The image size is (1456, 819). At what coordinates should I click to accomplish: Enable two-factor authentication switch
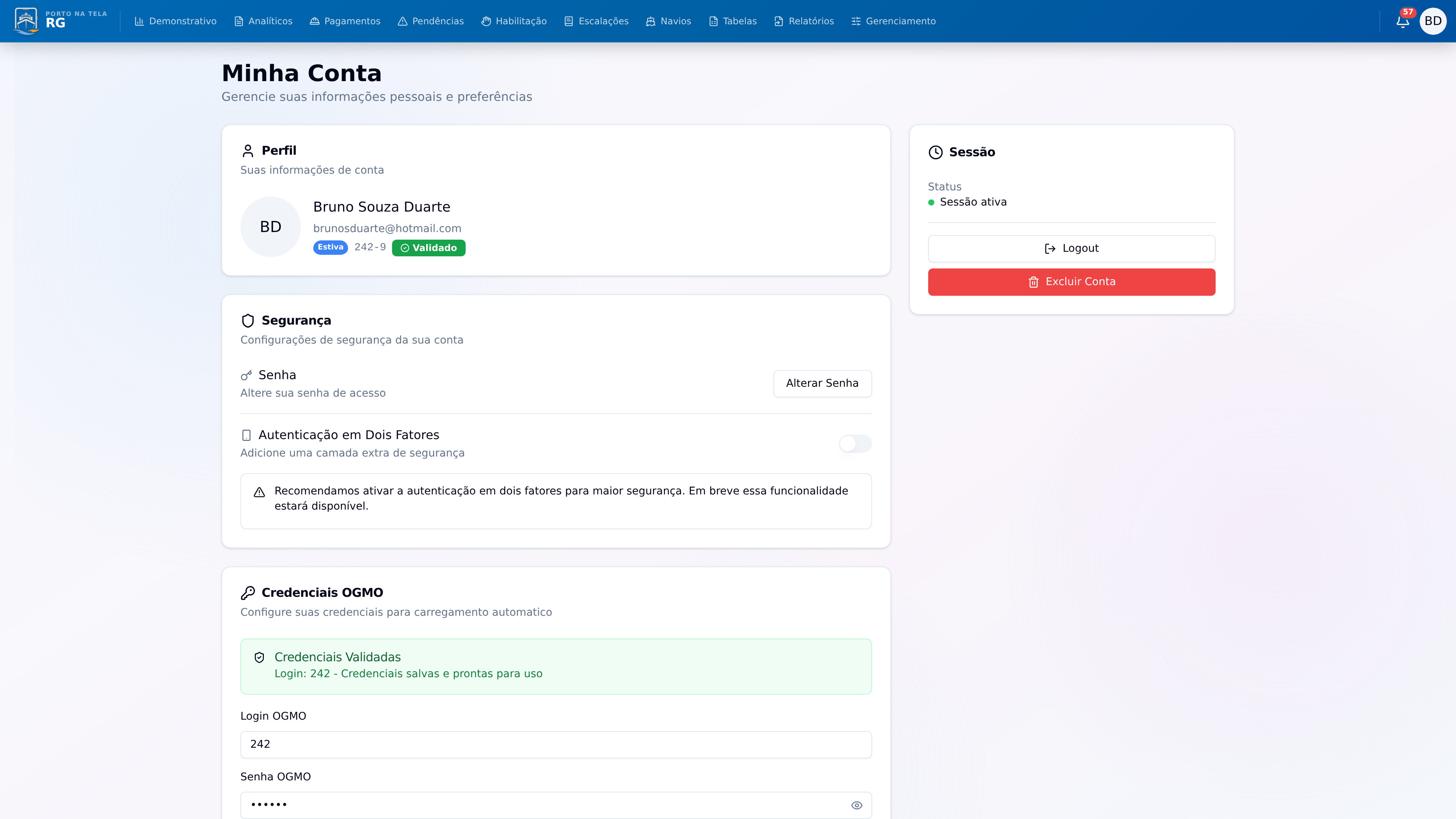tap(855, 444)
